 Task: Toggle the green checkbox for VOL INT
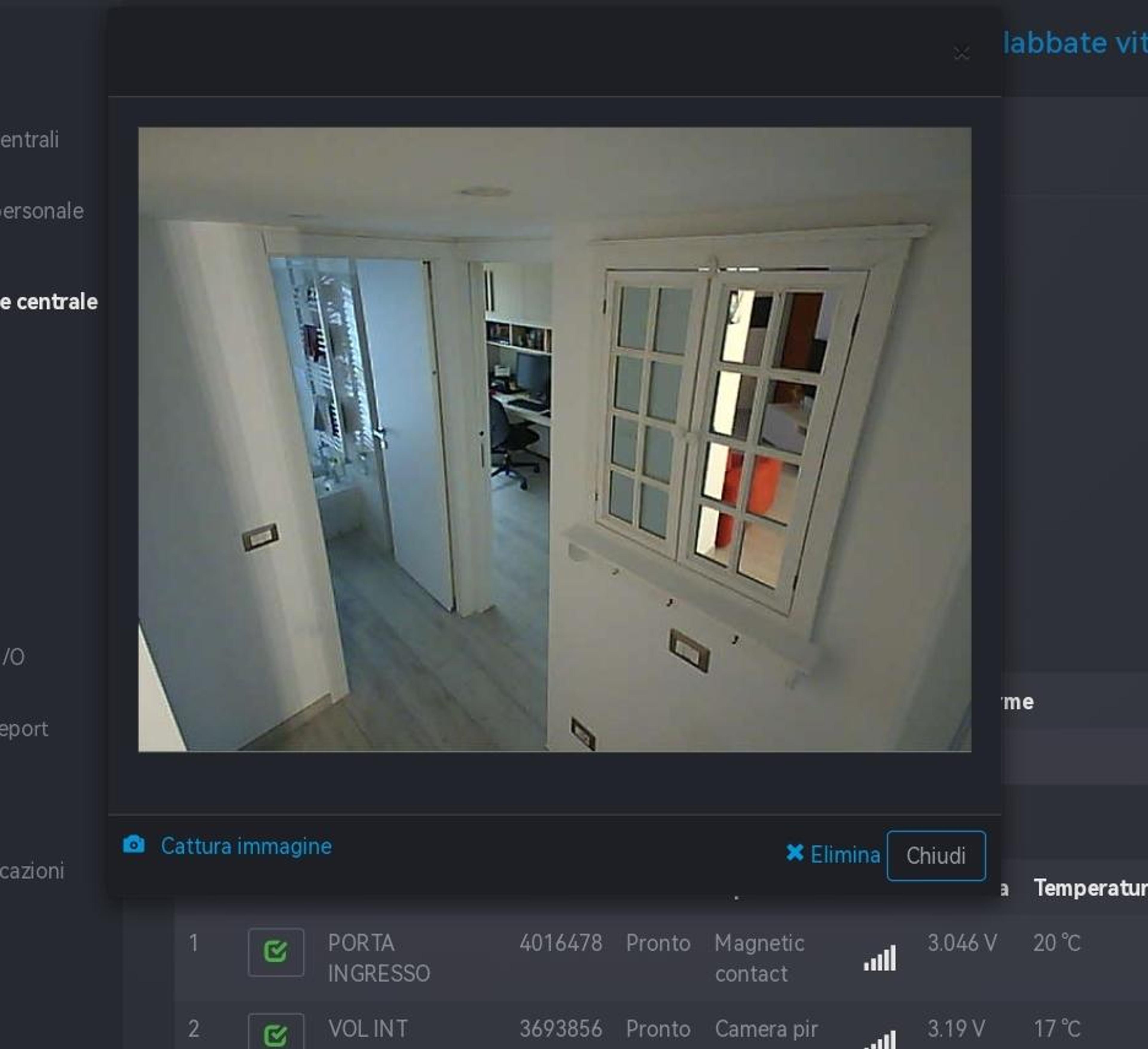[276, 1033]
